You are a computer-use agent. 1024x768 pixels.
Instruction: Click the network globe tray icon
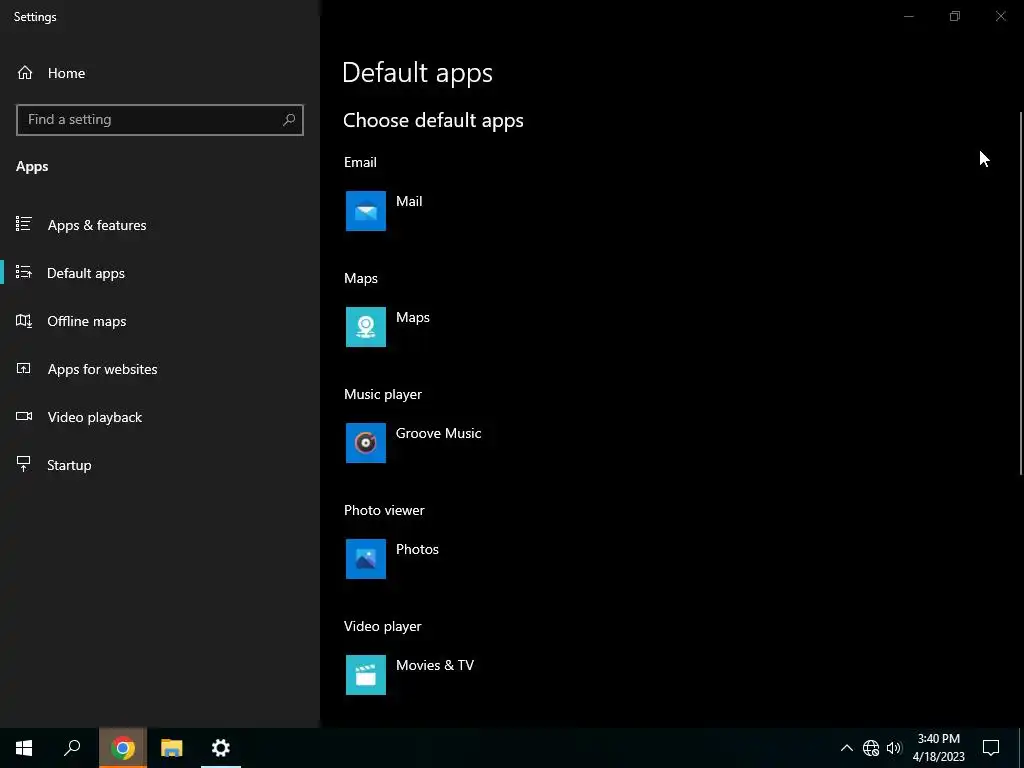871,748
